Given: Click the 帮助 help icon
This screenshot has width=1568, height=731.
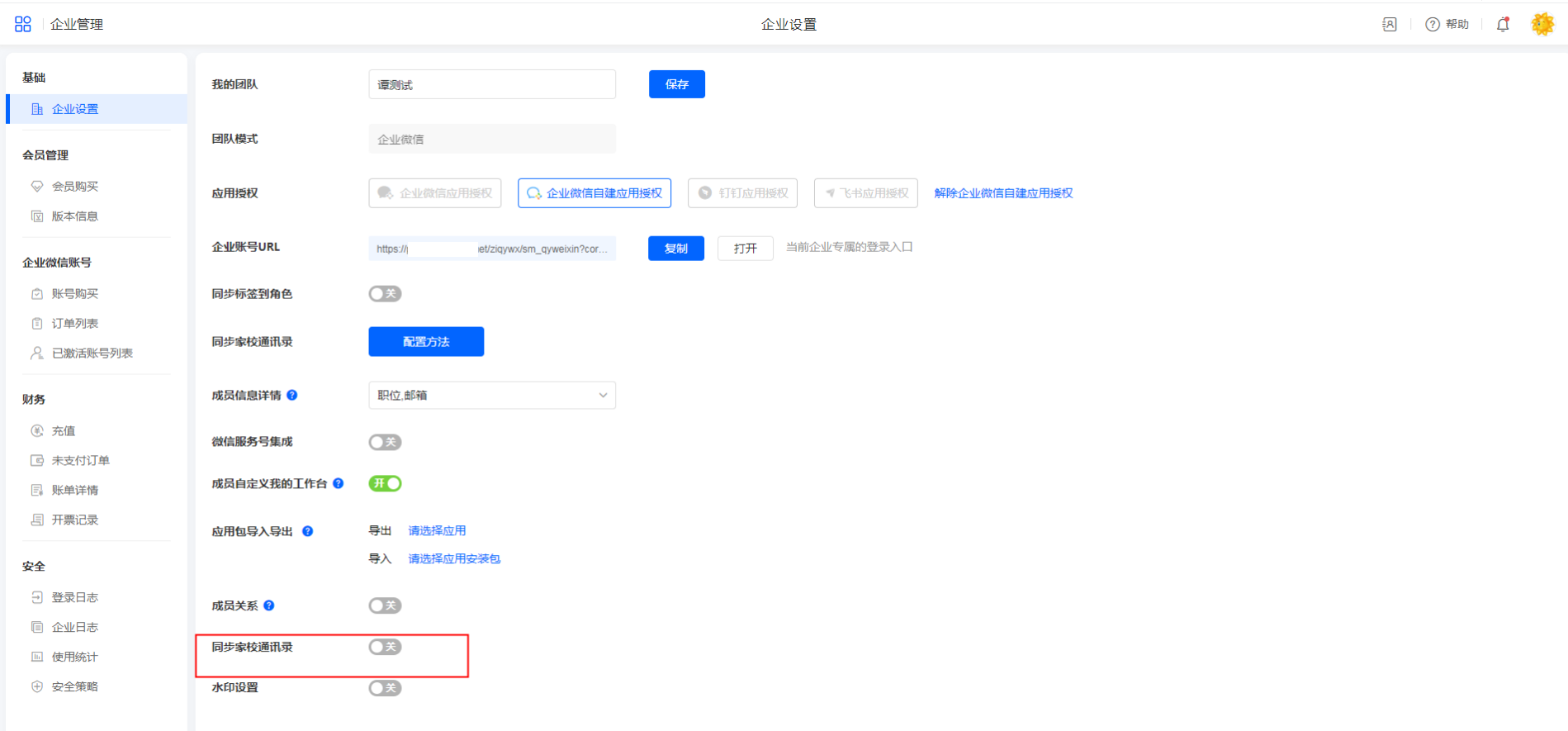Looking at the screenshot, I should pos(1433,24).
